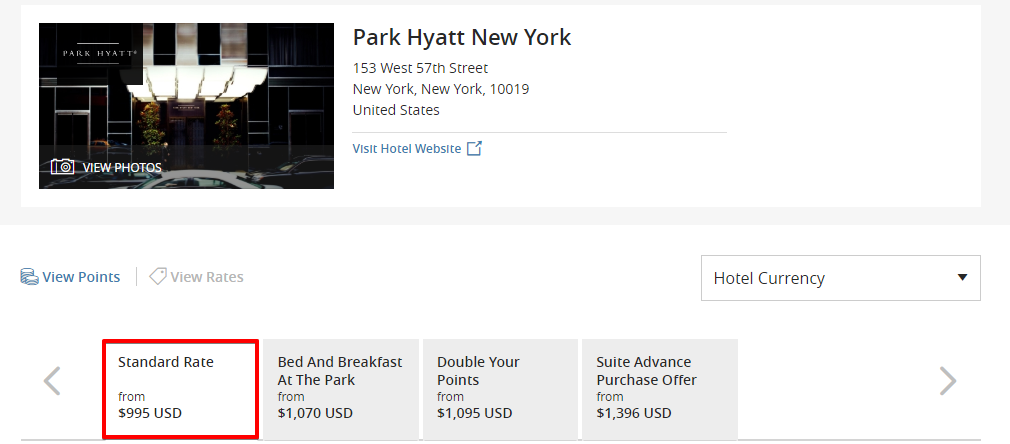Select the Standard Rate tab
This screenshot has height=444, width=1010.
181,388
